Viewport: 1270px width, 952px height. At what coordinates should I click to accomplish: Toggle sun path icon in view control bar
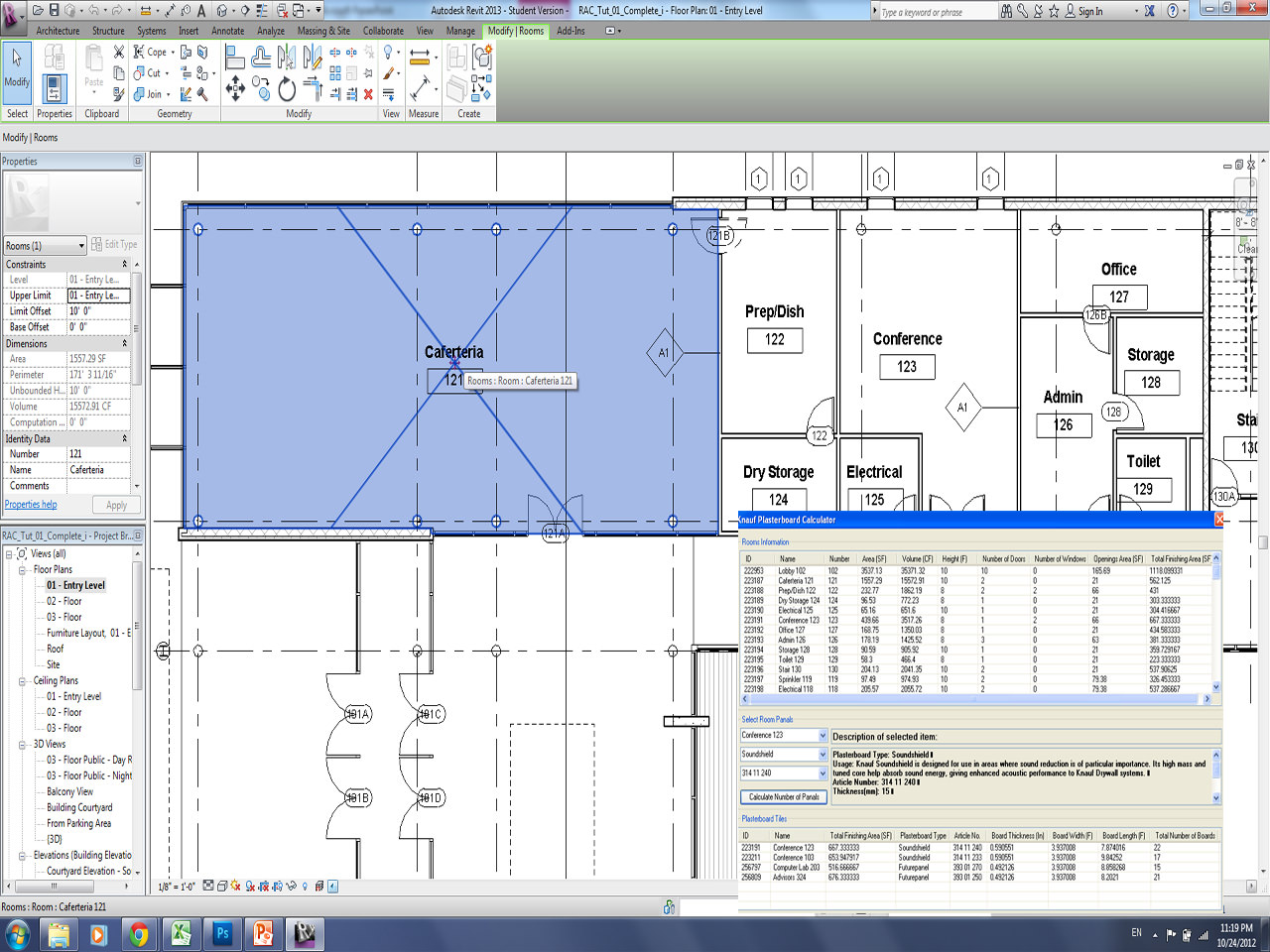[235, 887]
